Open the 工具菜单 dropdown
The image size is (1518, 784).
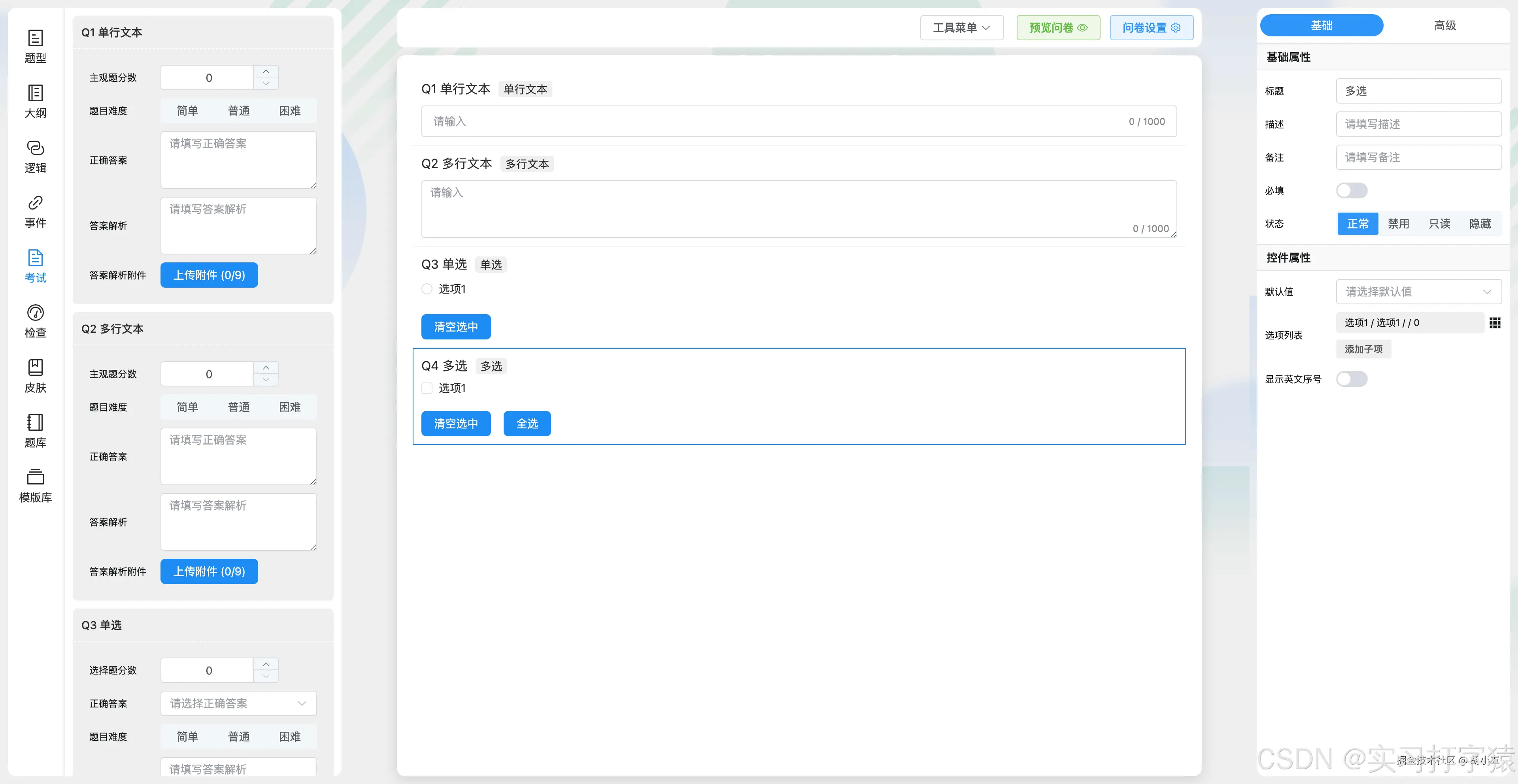coord(961,28)
